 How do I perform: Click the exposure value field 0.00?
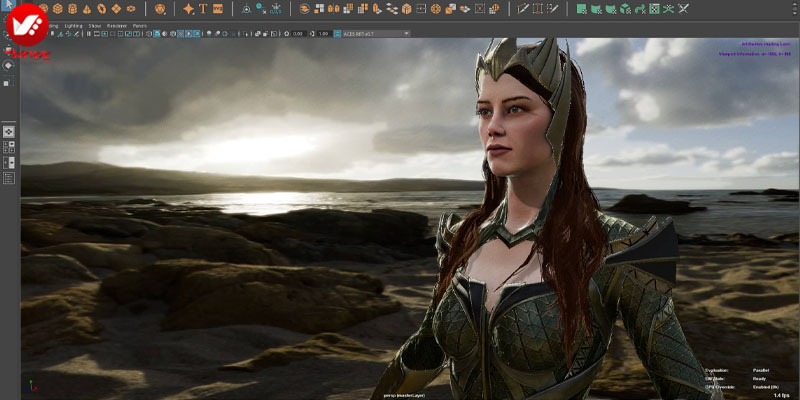pyautogui.click(x=298, y=33)
